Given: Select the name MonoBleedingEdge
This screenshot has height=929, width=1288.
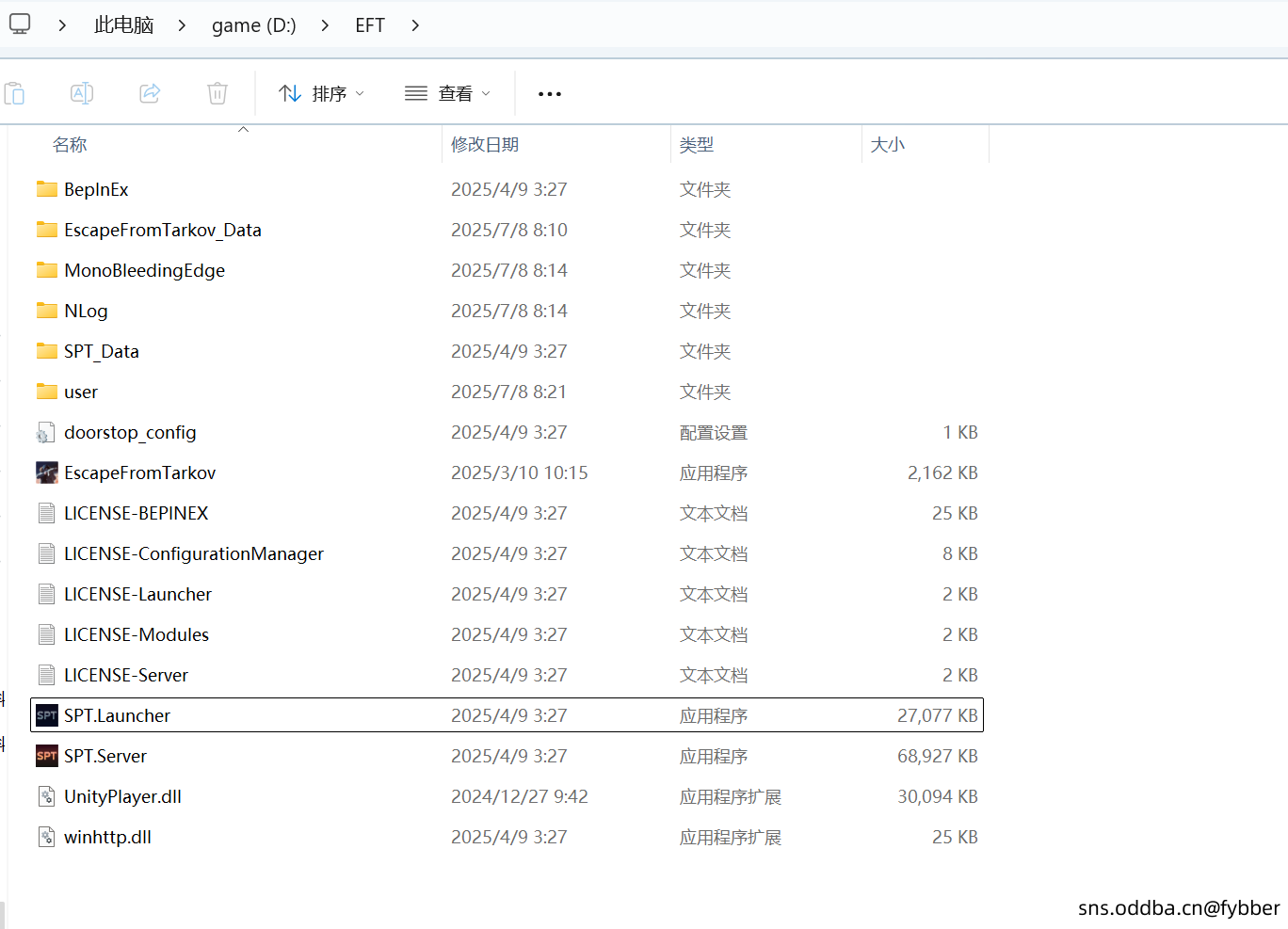Looking at the screenshot, I should pyautogui.click(x=145, y=270).
